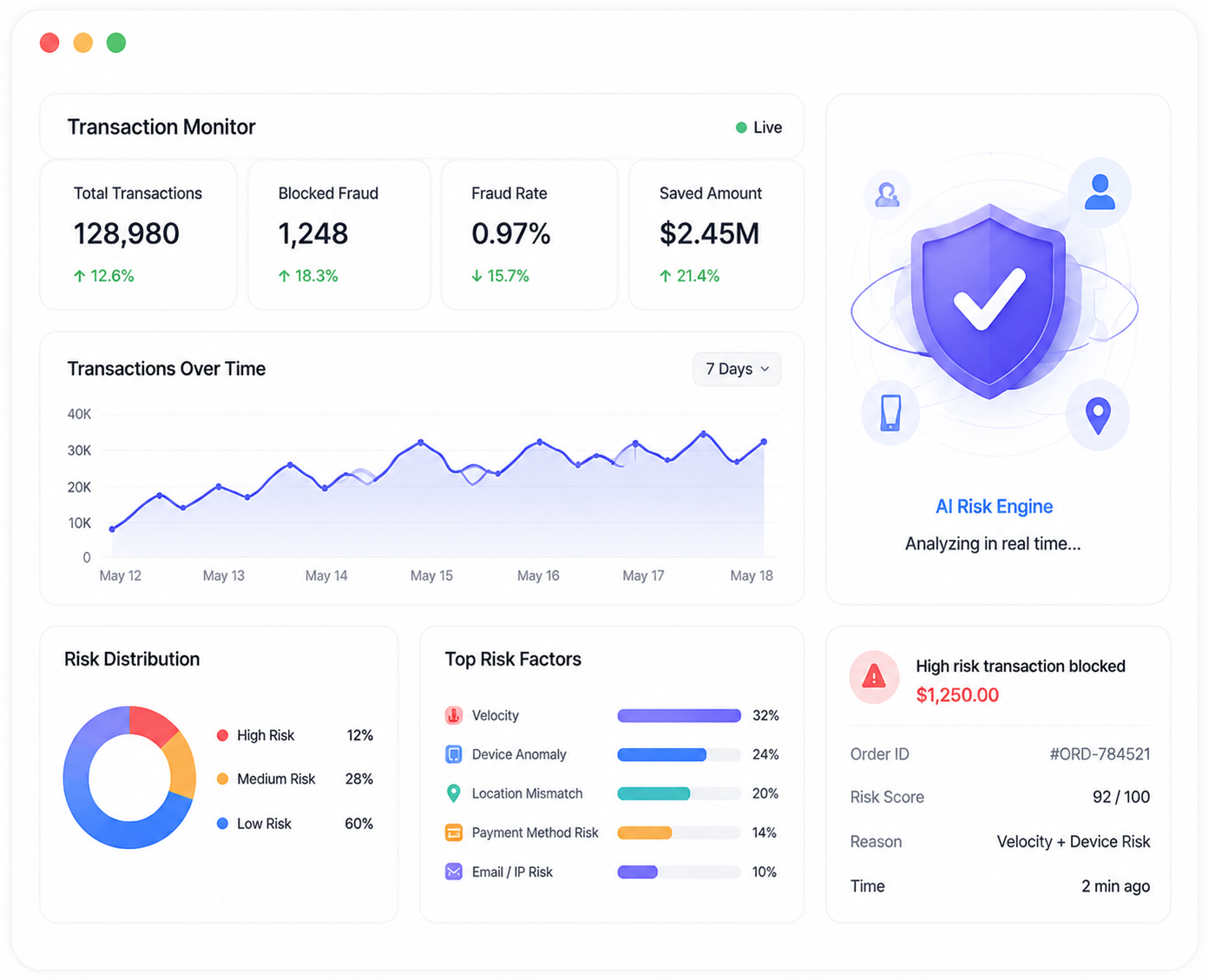The width and height of the screenshot is (1209, 980).
Task: Click the green Live status dot
Action: 741,128
